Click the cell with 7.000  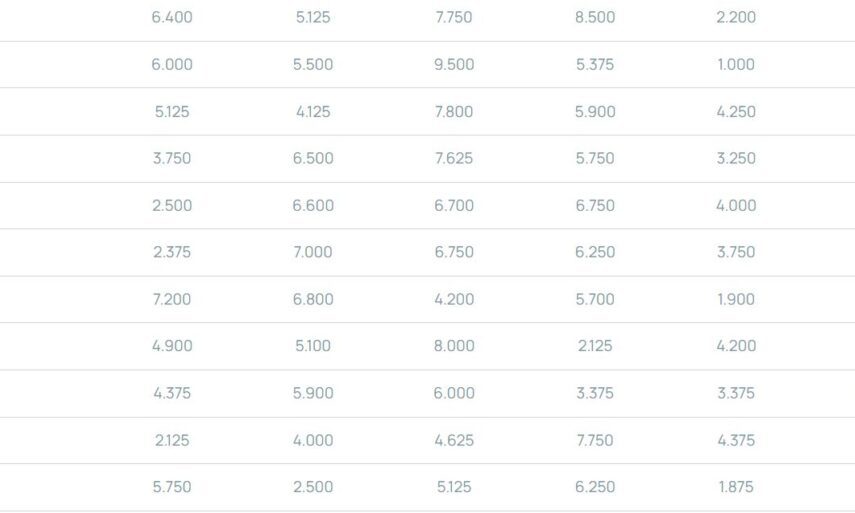(x=313, y=252)
